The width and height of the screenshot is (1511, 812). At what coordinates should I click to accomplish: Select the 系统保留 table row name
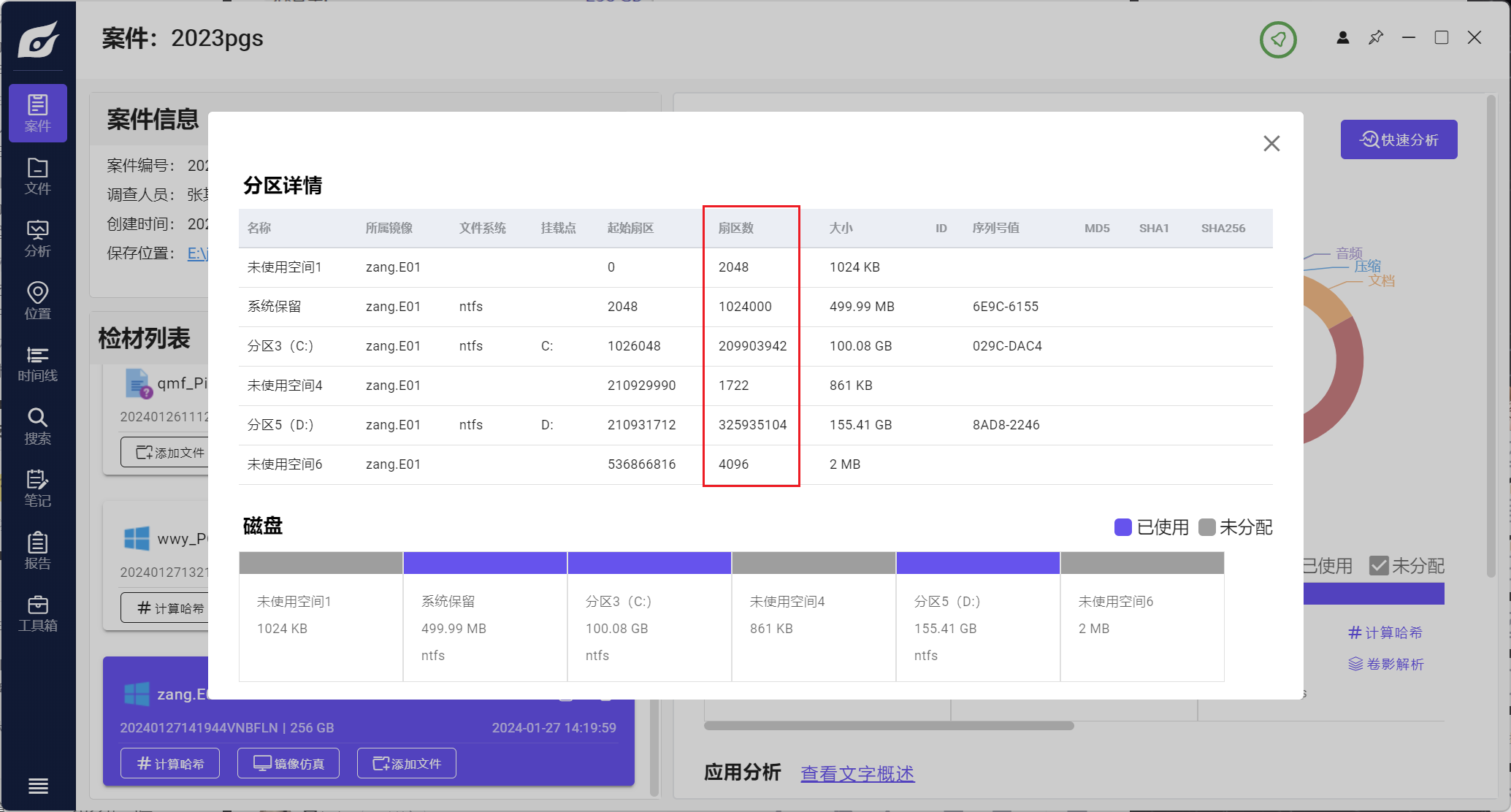coord(274,307)
